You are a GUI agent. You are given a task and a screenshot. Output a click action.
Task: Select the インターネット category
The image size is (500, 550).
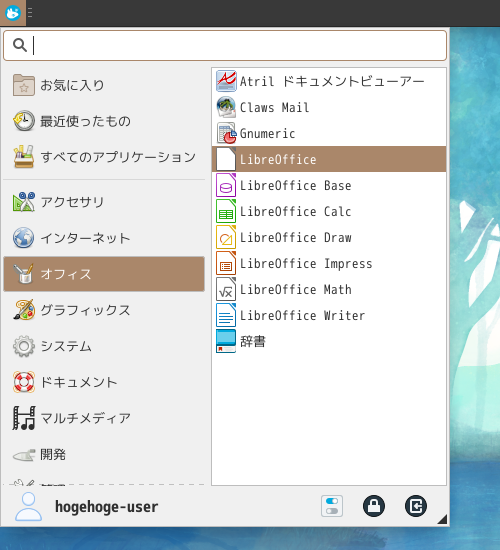(104, 238)
